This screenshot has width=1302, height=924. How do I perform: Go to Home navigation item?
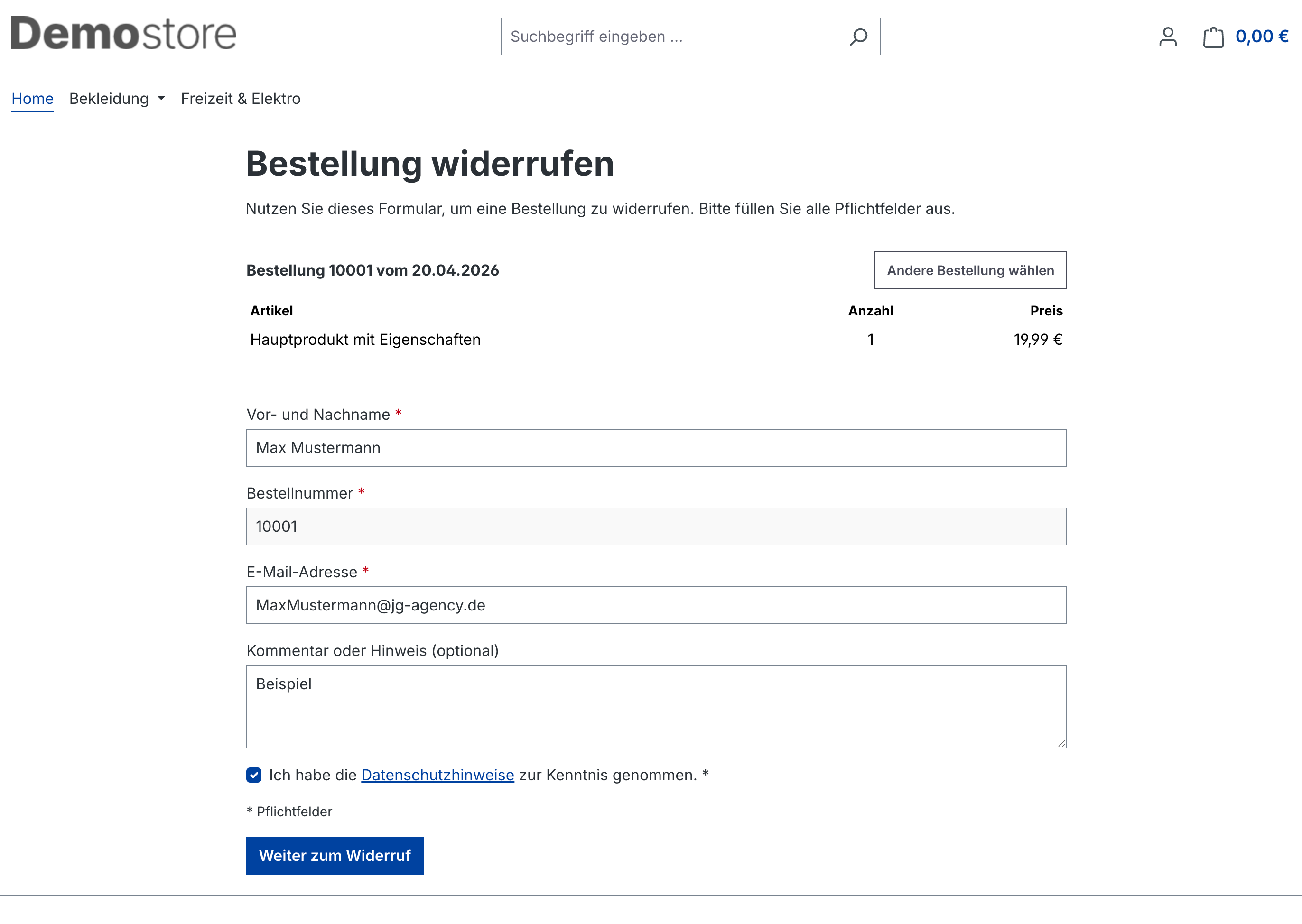tap(32, 99)
